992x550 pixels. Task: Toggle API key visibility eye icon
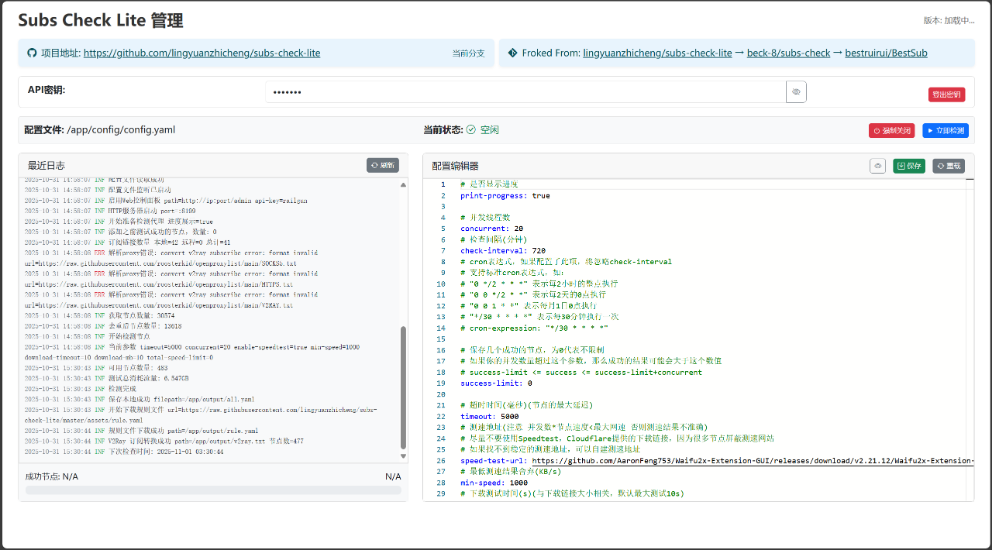pos(796,92)
